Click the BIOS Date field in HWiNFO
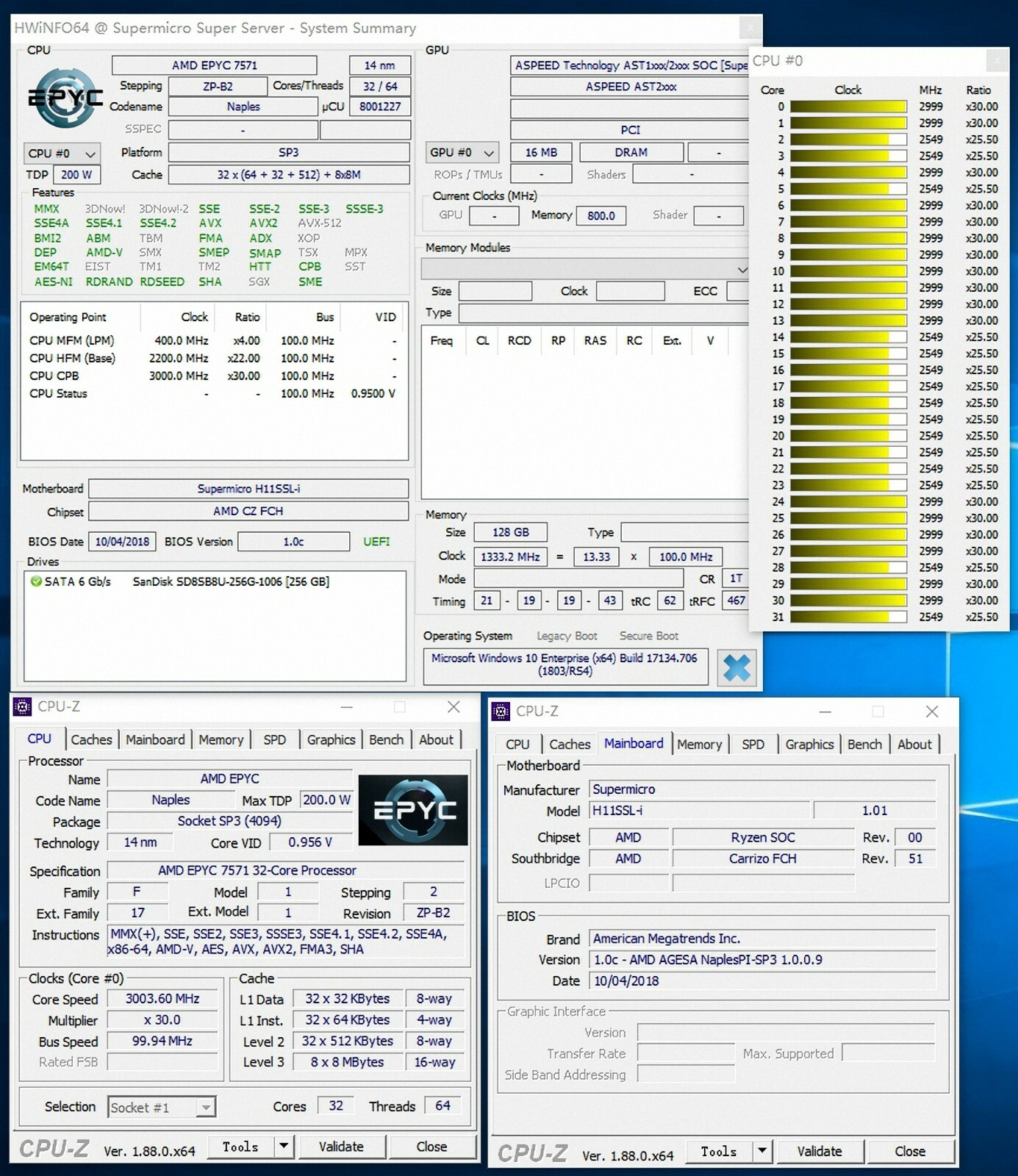This screenshot has width=1018, height=1176. pyautogui.click(x=122, y=542)
